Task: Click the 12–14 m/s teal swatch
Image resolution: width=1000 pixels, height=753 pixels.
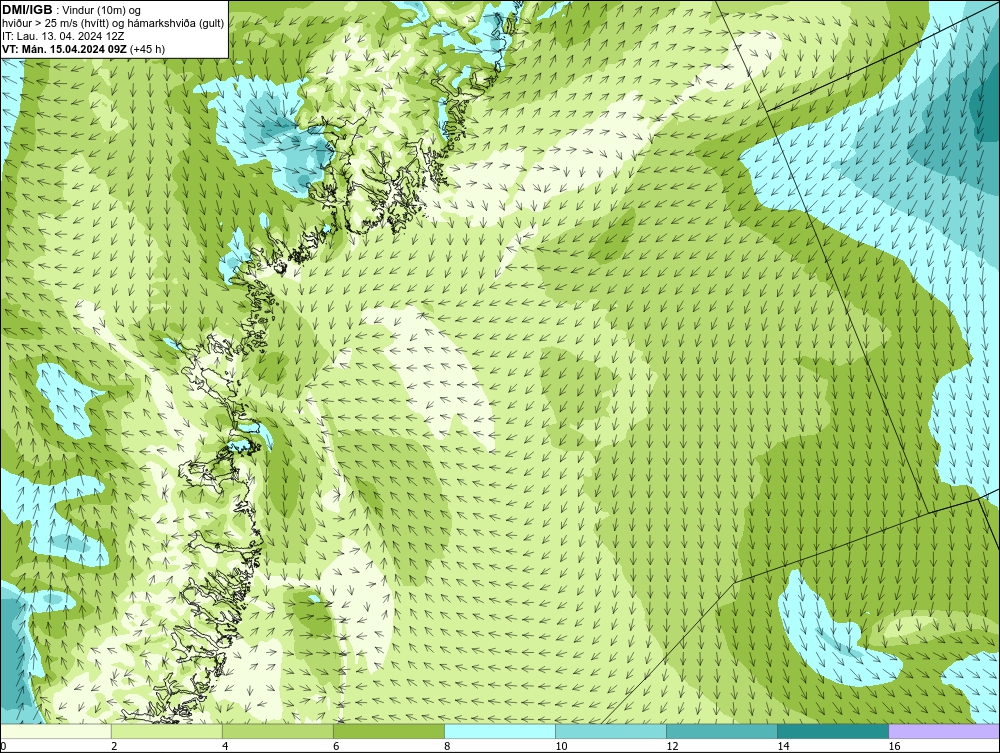Action: 721,731
